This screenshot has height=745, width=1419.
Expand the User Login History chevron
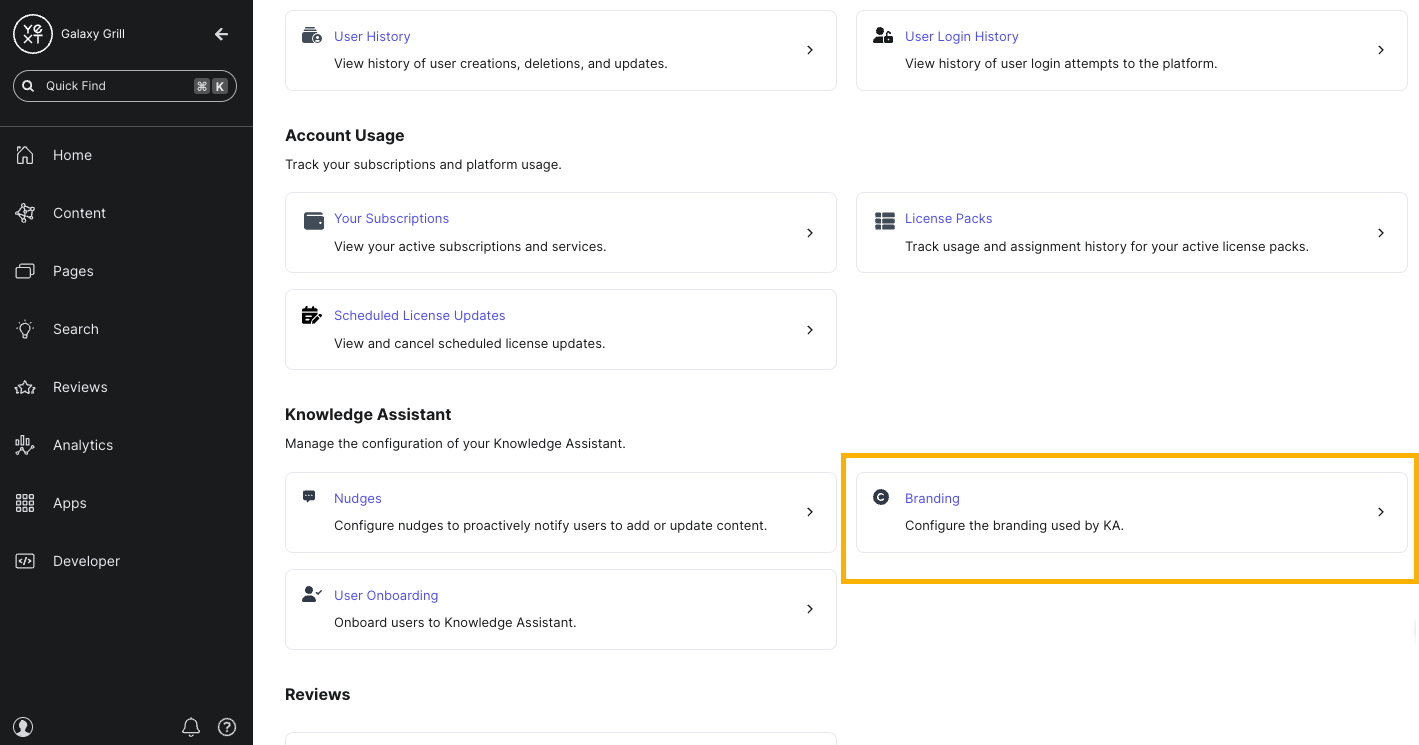pyautogui.click(x=1381, y=50)
